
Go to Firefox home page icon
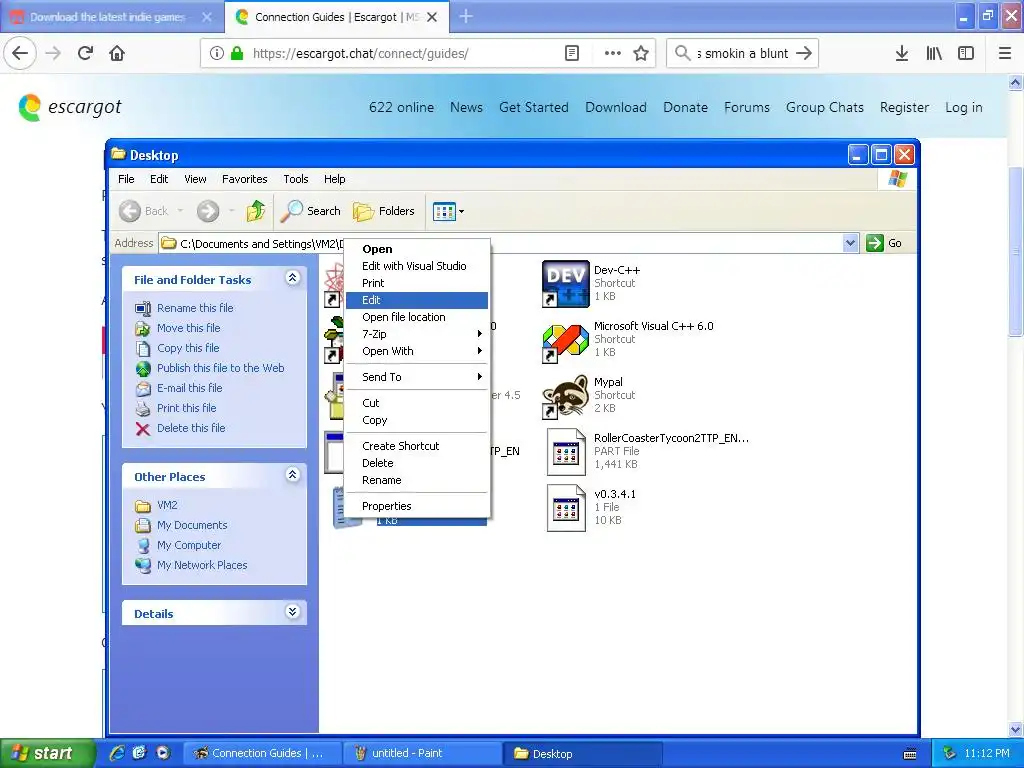pyautogui.click(x=117, y=53)
